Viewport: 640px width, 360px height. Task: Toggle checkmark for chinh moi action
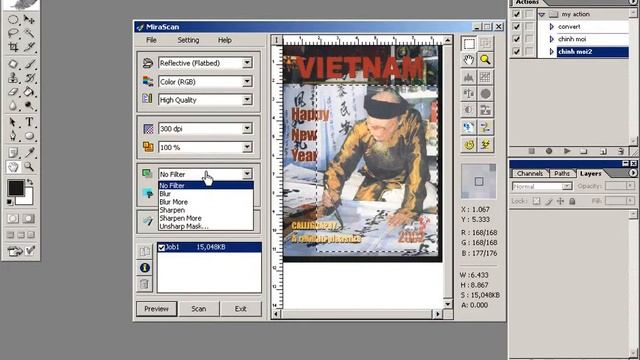(x=517, y=39)
